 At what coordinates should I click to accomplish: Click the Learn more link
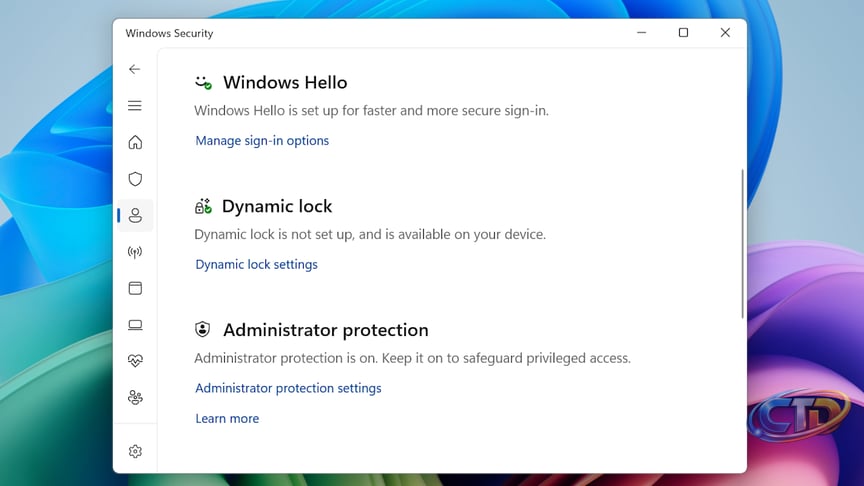point(227,418)
